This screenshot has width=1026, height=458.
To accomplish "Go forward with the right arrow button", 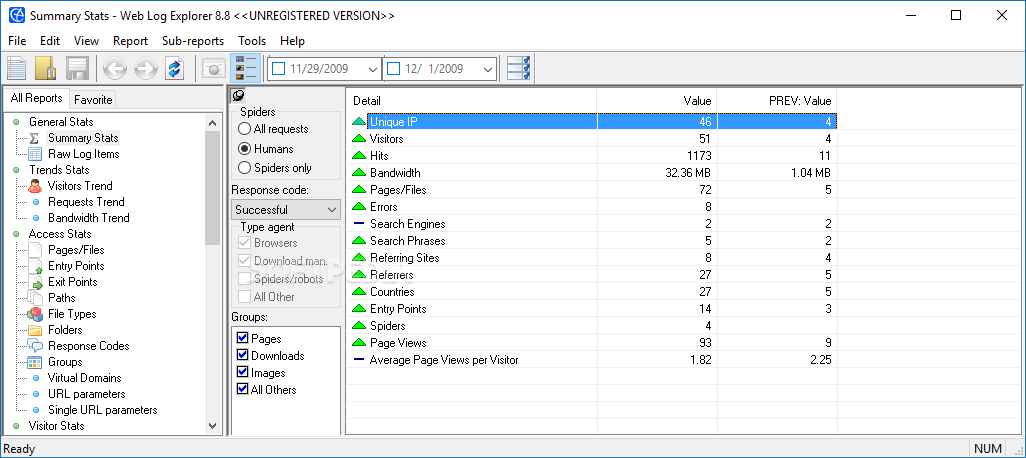I will (x=145, y=68).
